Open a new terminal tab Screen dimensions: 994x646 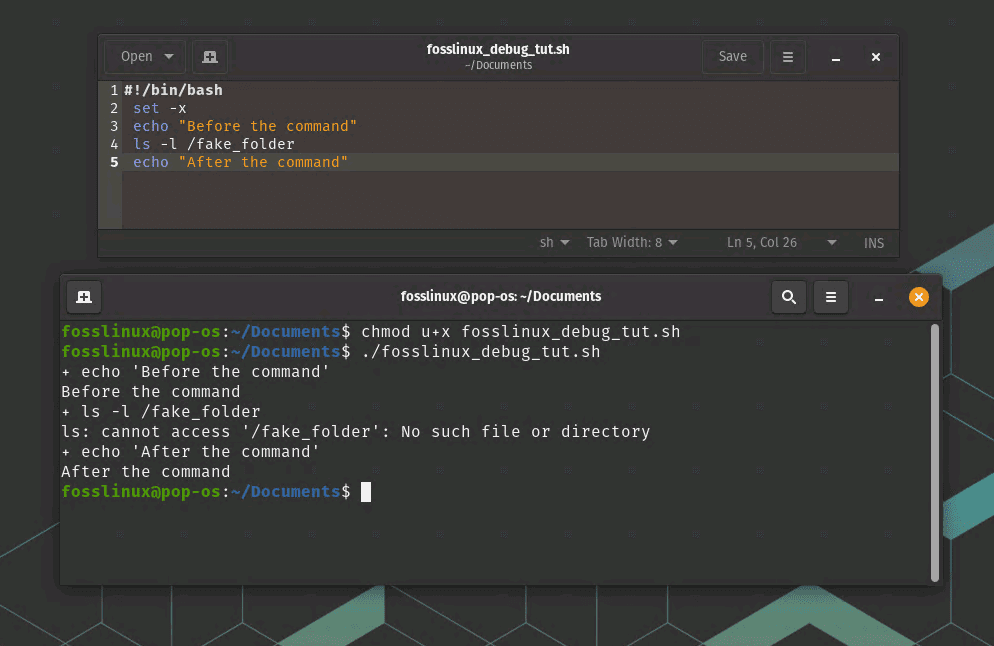tap(83, 296)
